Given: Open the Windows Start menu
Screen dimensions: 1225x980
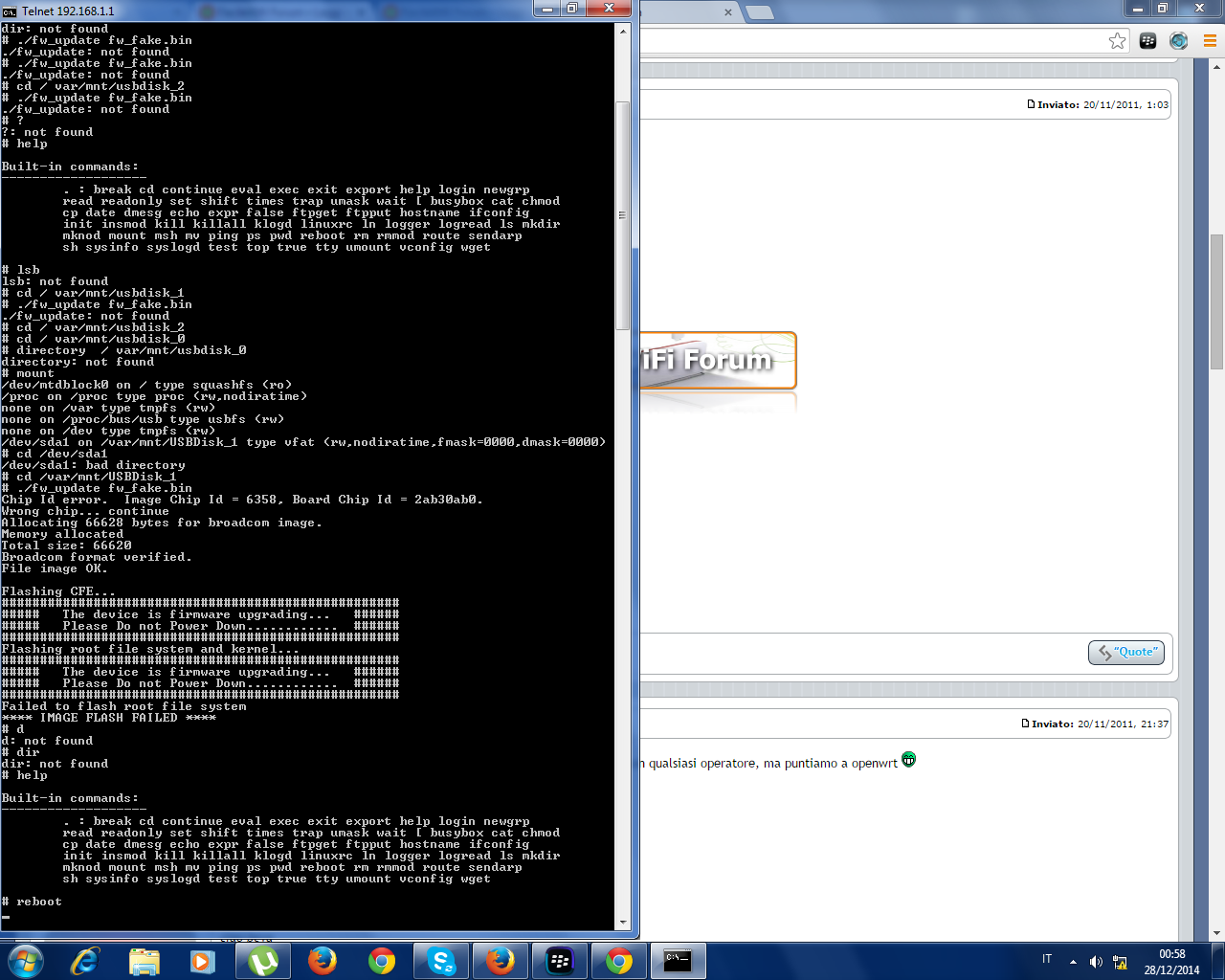Looking at the screenshot, I should tap(25, 961).
